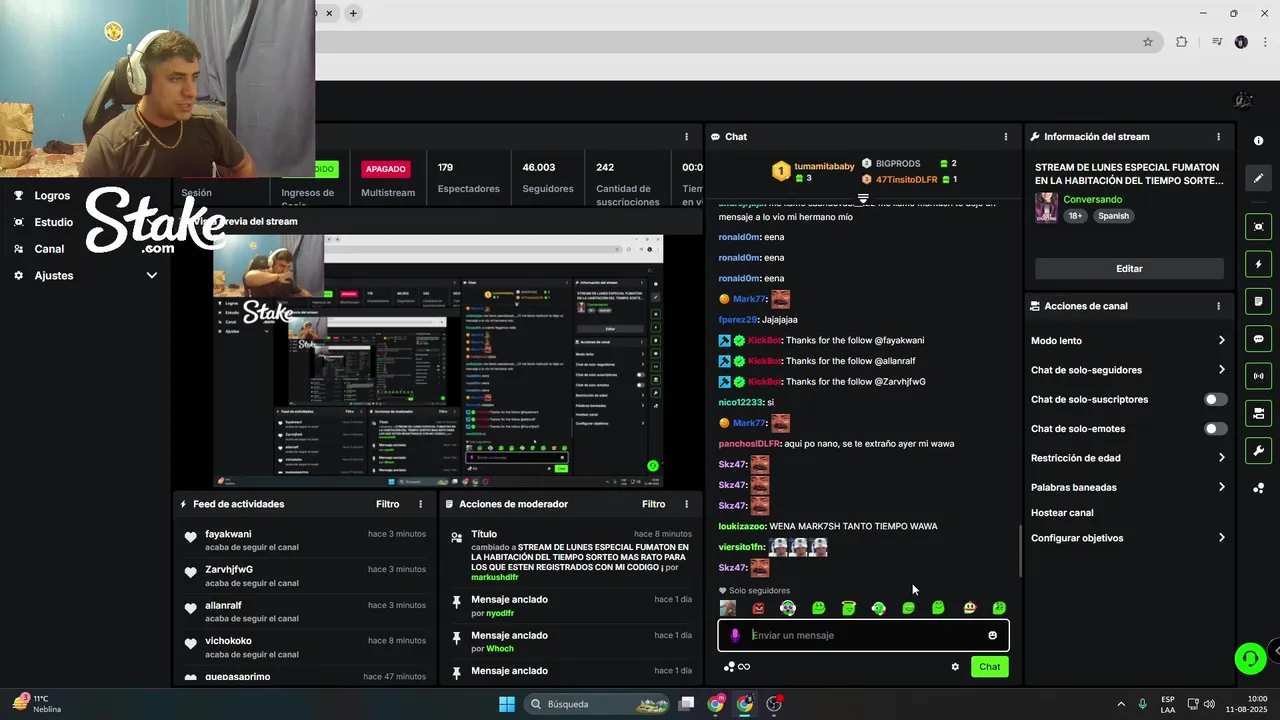Click username tumamitababy in leaderboard

(x=824, y=165)
